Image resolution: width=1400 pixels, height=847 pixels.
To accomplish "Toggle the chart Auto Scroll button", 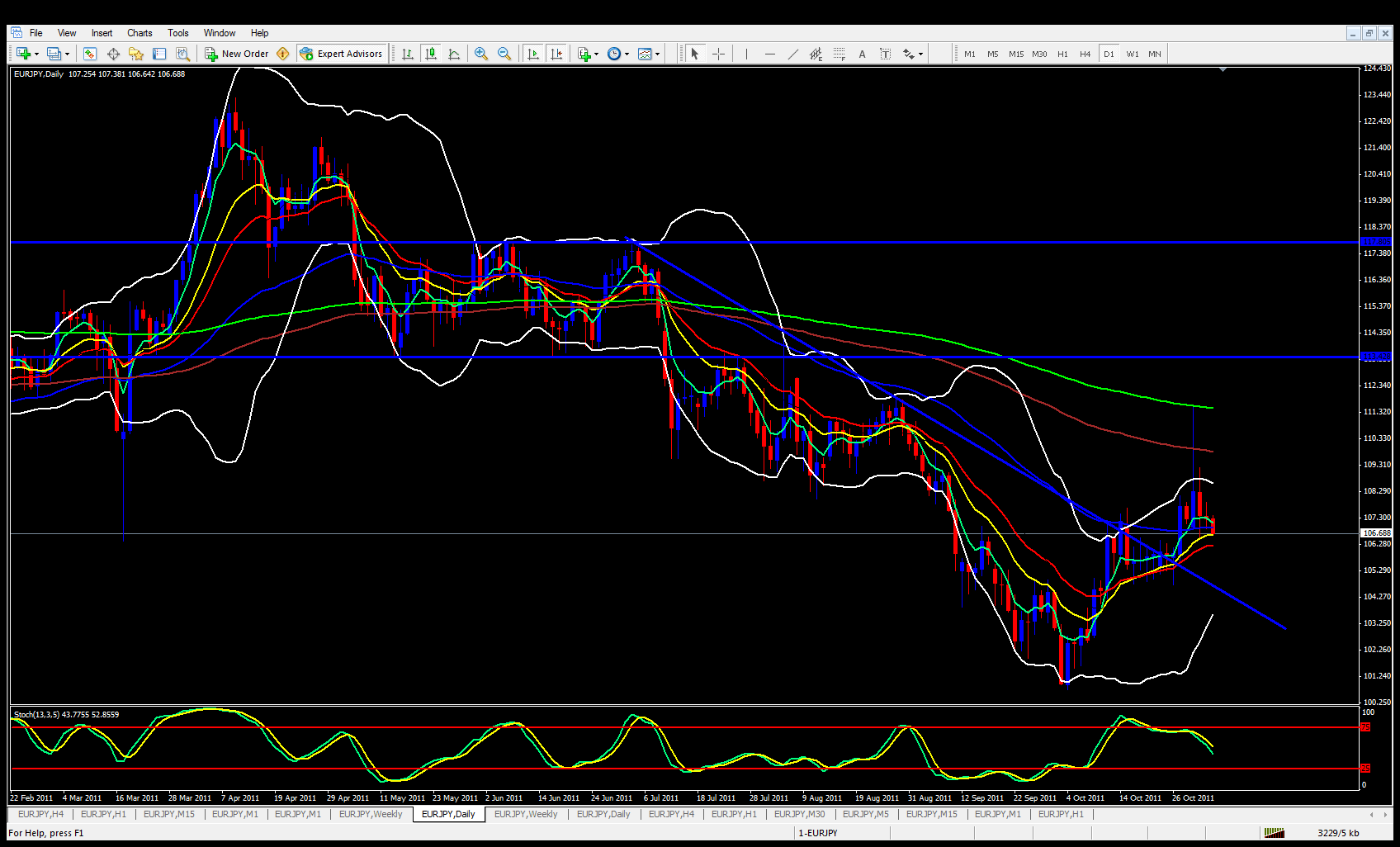I will tap(533, 54).
